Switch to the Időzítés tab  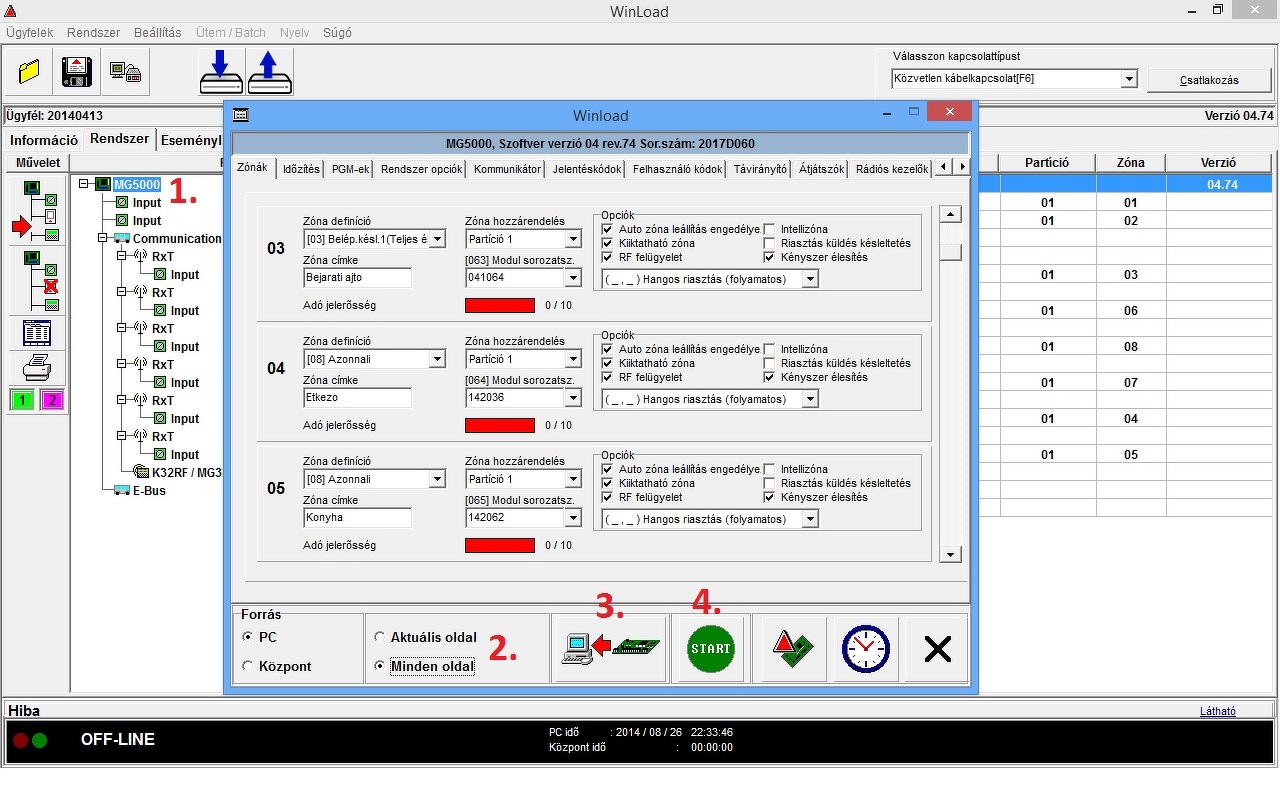click(x=301, y=169)
